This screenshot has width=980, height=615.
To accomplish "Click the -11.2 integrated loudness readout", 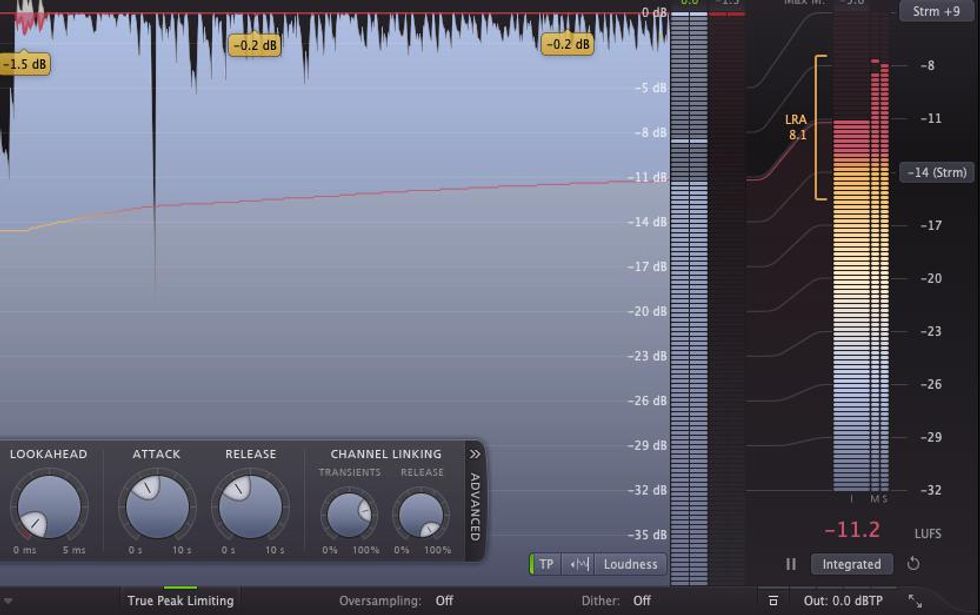I will (x=852, y=530).
